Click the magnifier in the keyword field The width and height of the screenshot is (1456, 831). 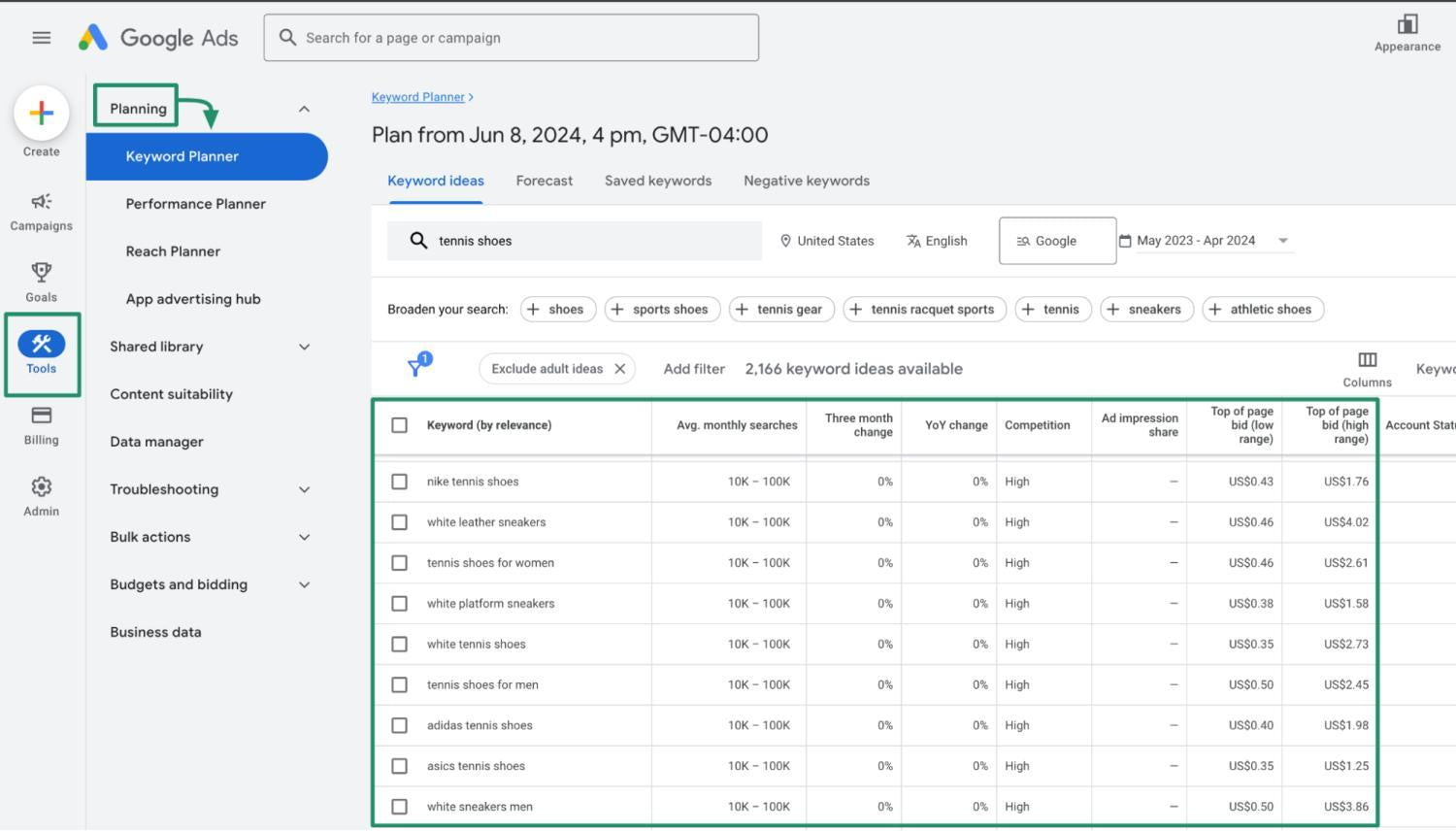418,241
